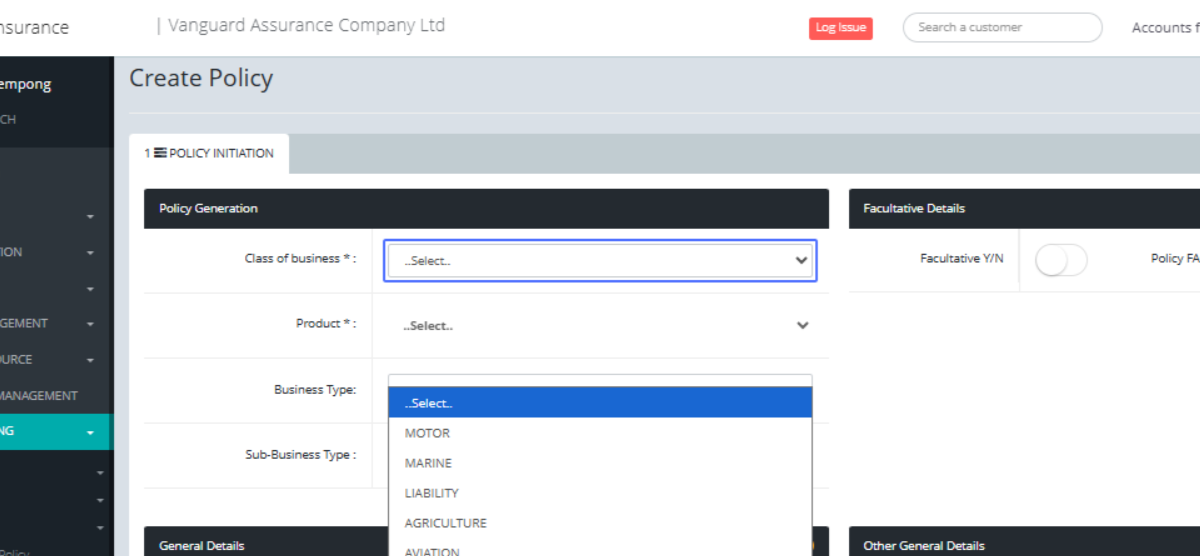This screenshot has height=556, width=1200.
Task: Expand sidebar item ending in GEMENT
Action: click(x=90, y=324)
